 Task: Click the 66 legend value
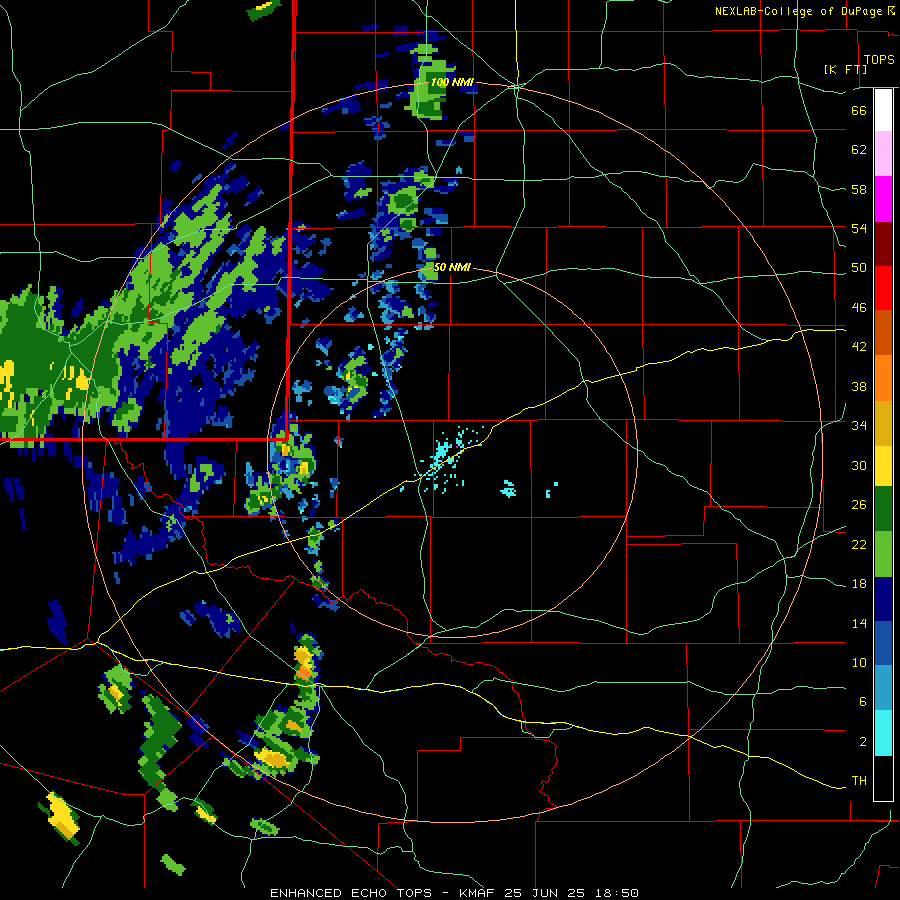[859, 110]
